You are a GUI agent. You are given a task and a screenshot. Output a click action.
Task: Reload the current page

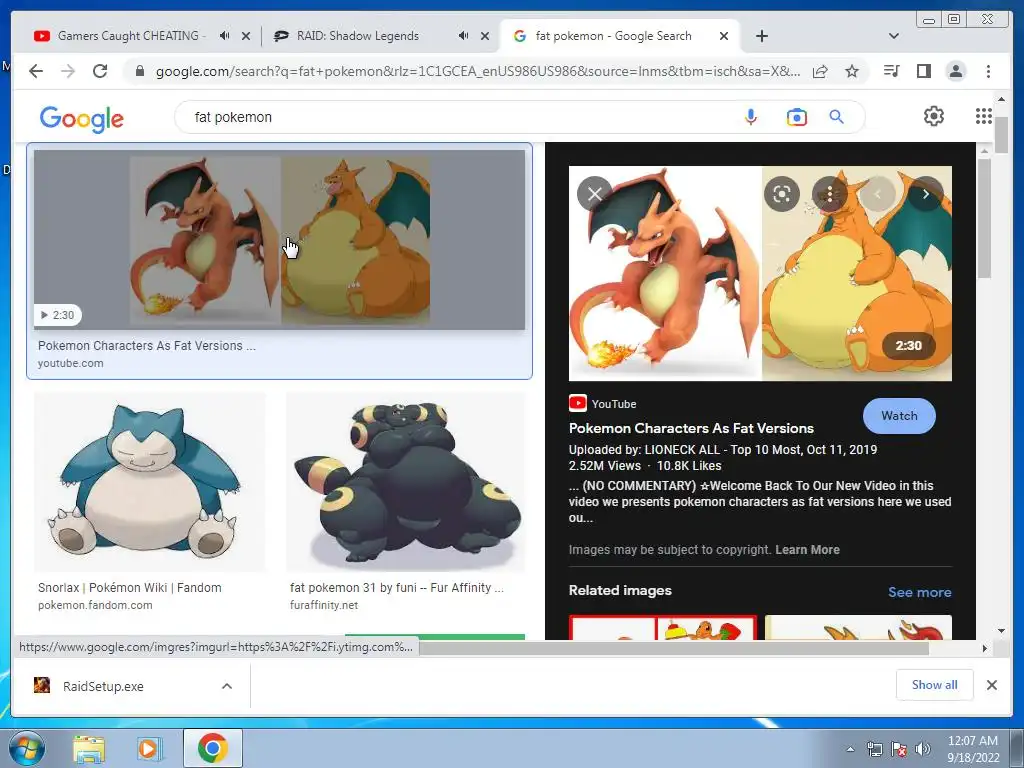(x=100, y=71)
